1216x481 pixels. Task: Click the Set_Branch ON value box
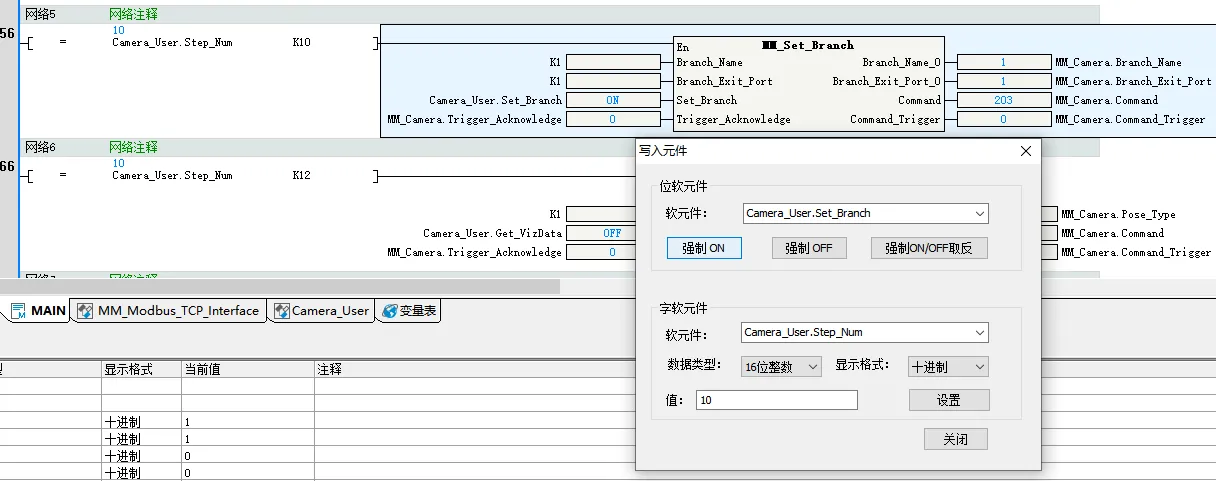(x=612, y=100)
